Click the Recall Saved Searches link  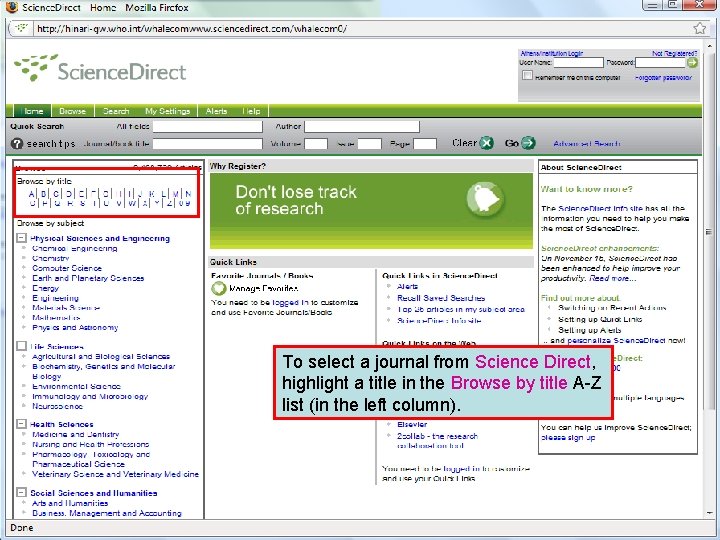[x=441, y=298]
